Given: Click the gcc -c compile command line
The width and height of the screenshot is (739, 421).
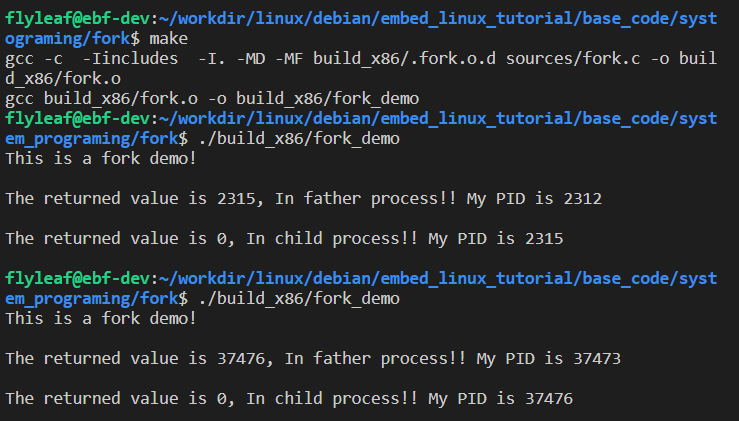Looking at the screenshot, I should pos(361,68).
